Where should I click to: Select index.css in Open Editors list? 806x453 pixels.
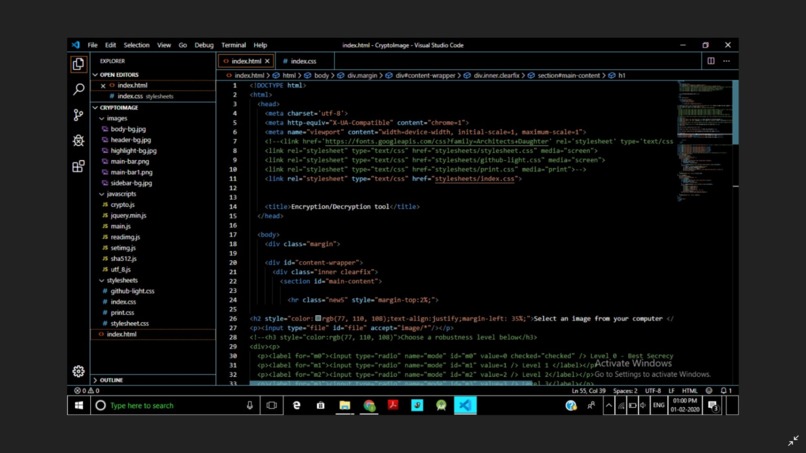[x=130, y=96]
